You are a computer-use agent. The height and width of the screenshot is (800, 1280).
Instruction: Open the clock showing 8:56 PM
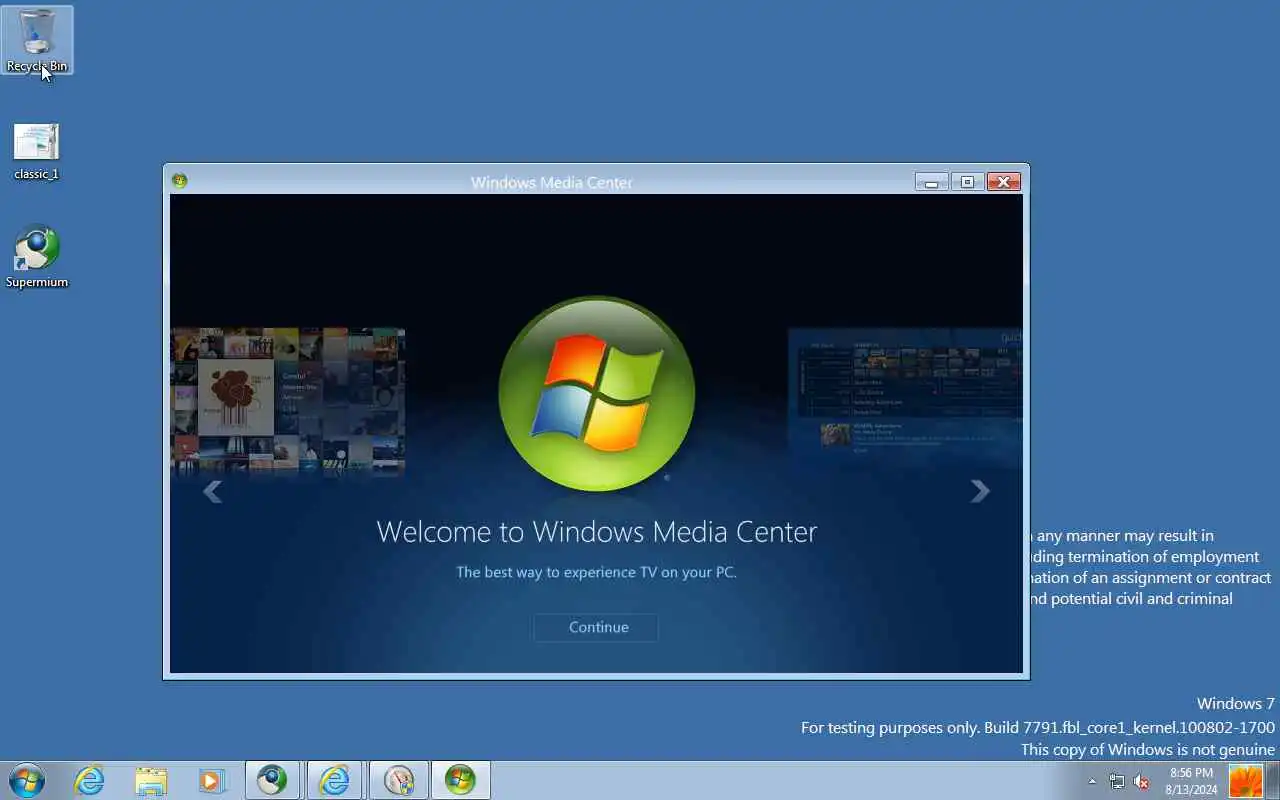1191,781
